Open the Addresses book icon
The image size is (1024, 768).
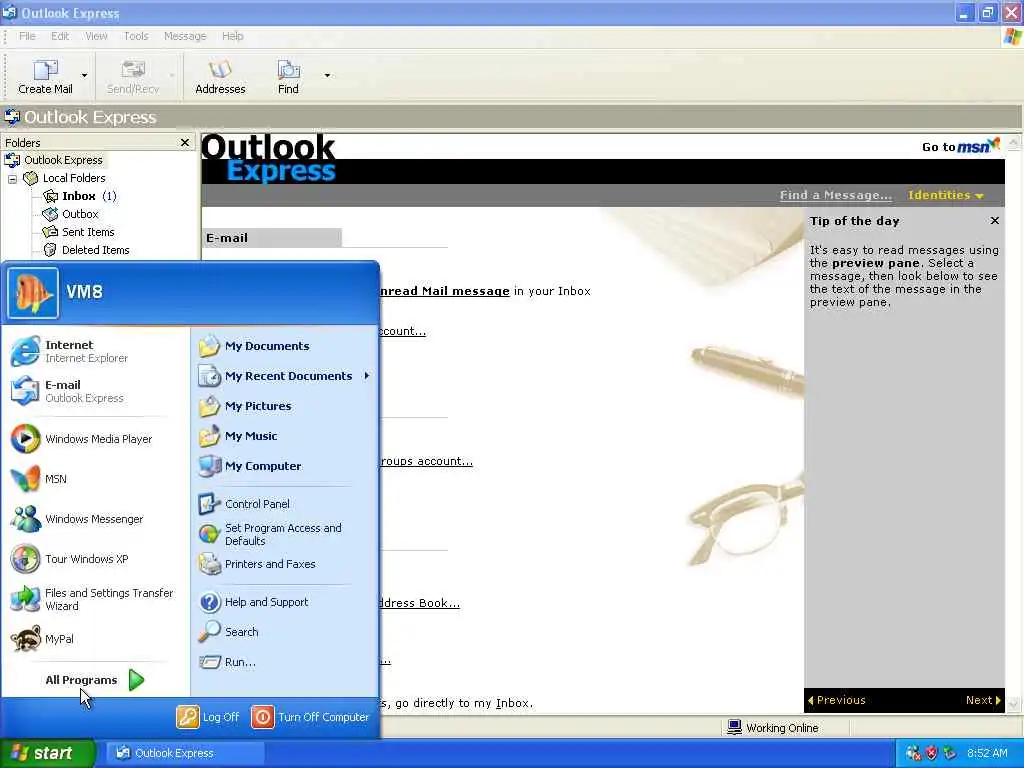coord(220,76)
